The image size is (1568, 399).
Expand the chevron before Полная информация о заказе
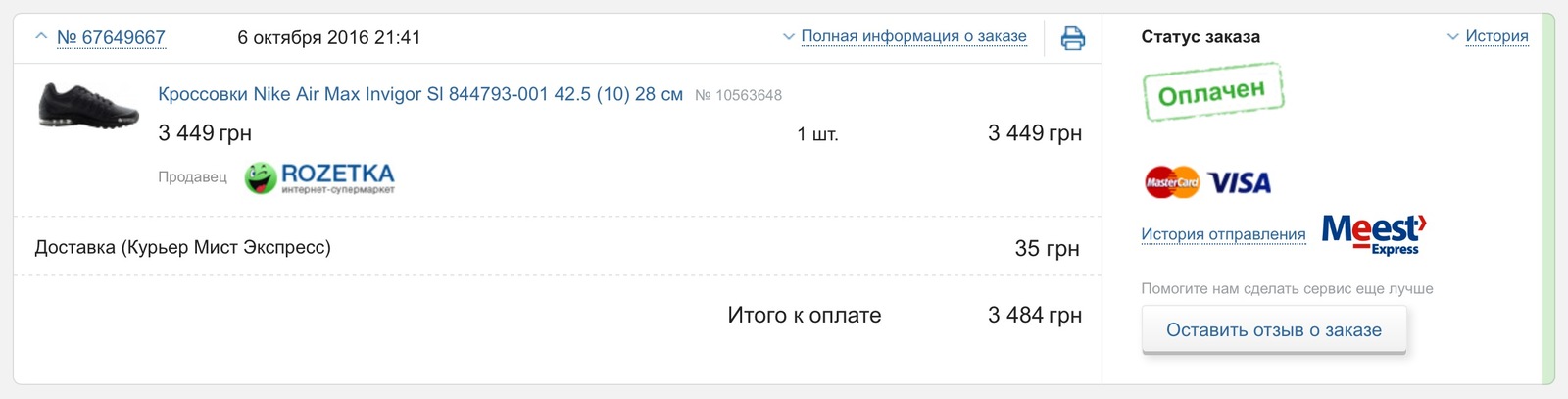coord(788,37)
